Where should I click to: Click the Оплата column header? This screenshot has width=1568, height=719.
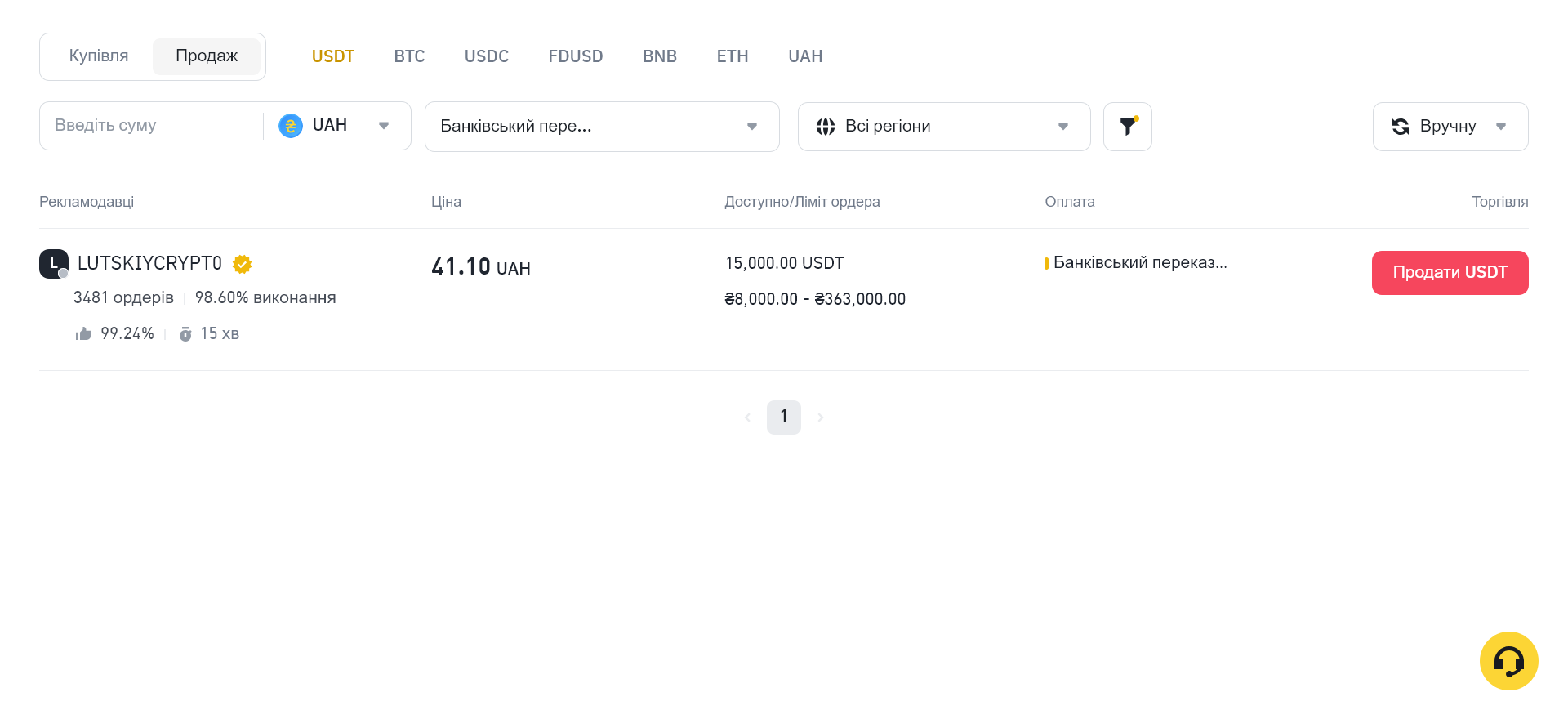[x=1070, y=202]
